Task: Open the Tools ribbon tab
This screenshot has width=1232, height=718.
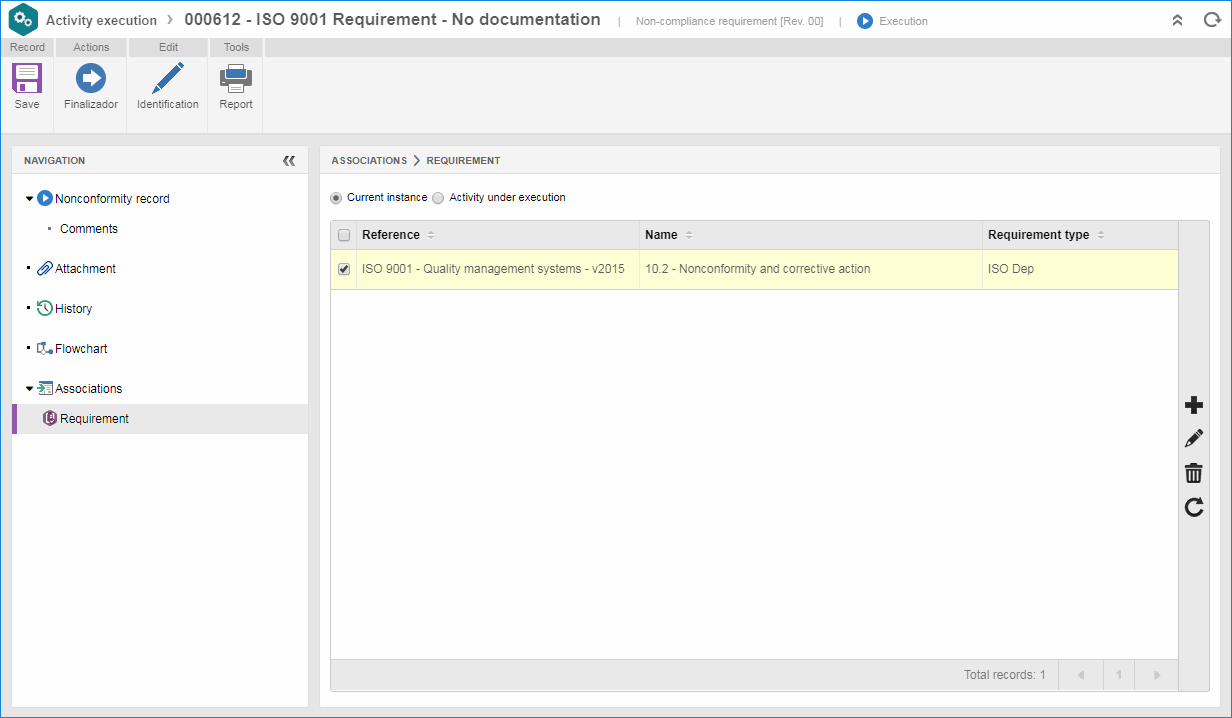Action: (236, 47)
